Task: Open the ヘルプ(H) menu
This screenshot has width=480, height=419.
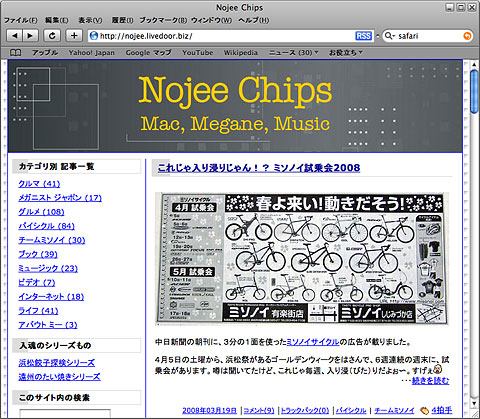Action: tap(253, 20)
